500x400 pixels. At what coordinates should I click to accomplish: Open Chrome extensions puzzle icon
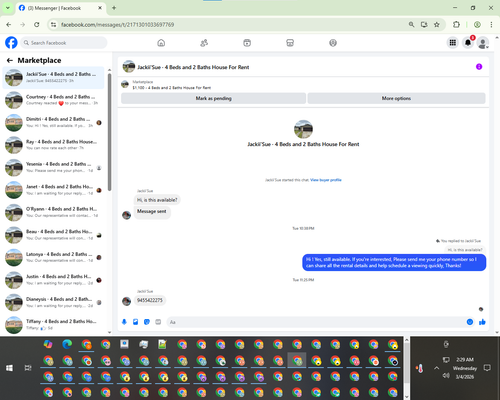tap(456, 24)
